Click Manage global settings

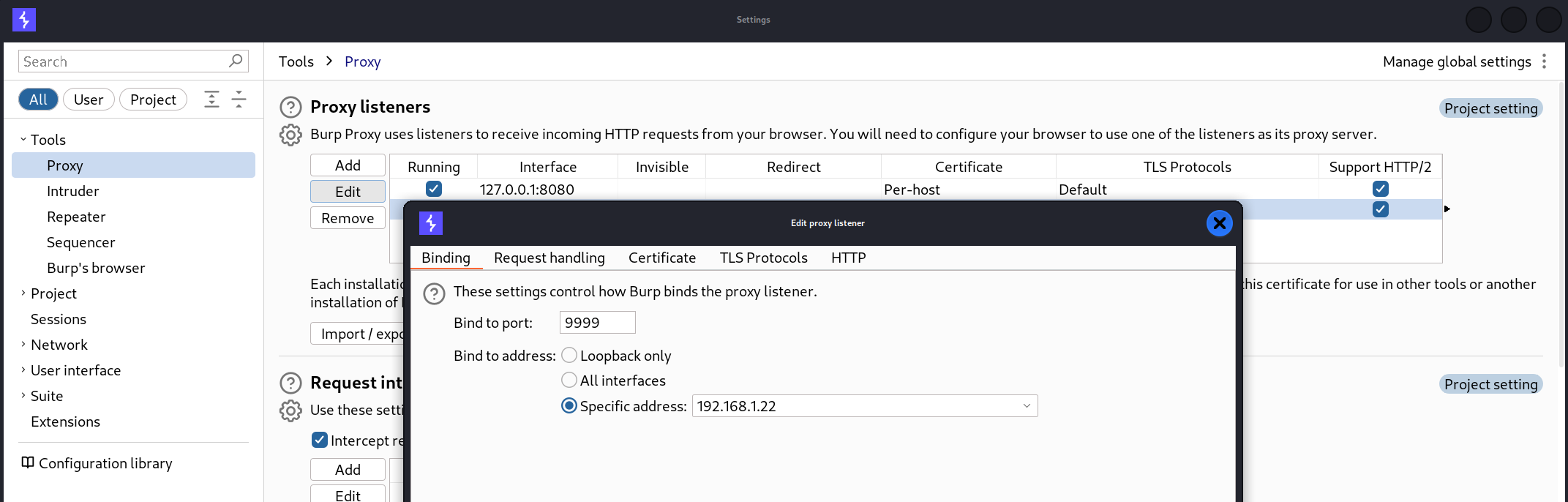pyautogui.click(x=1457, y=61)
